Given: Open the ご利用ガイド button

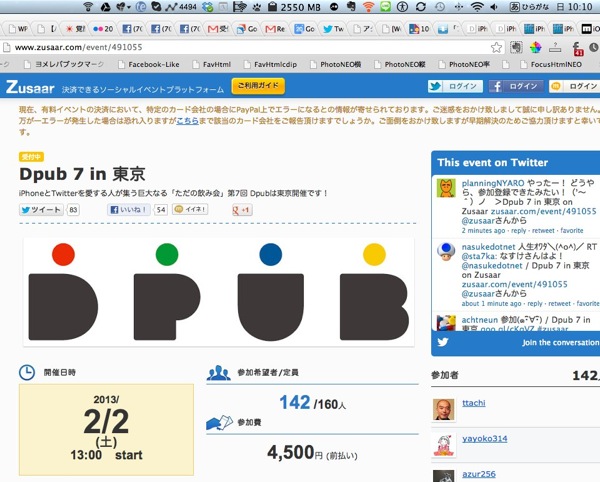Looking at the screenshot, I should tap(258, 86).
